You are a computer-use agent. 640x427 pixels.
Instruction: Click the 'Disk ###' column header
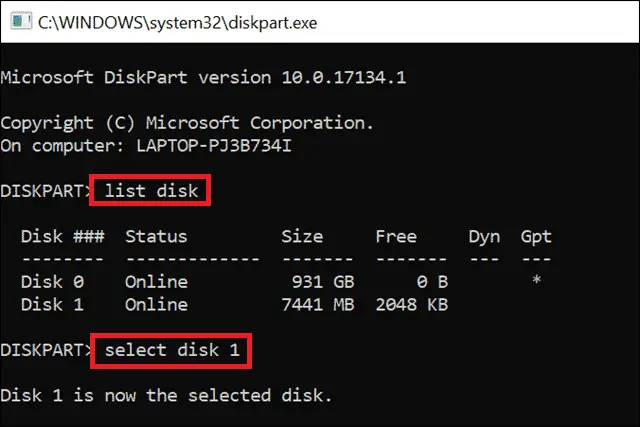click(63, 236)
